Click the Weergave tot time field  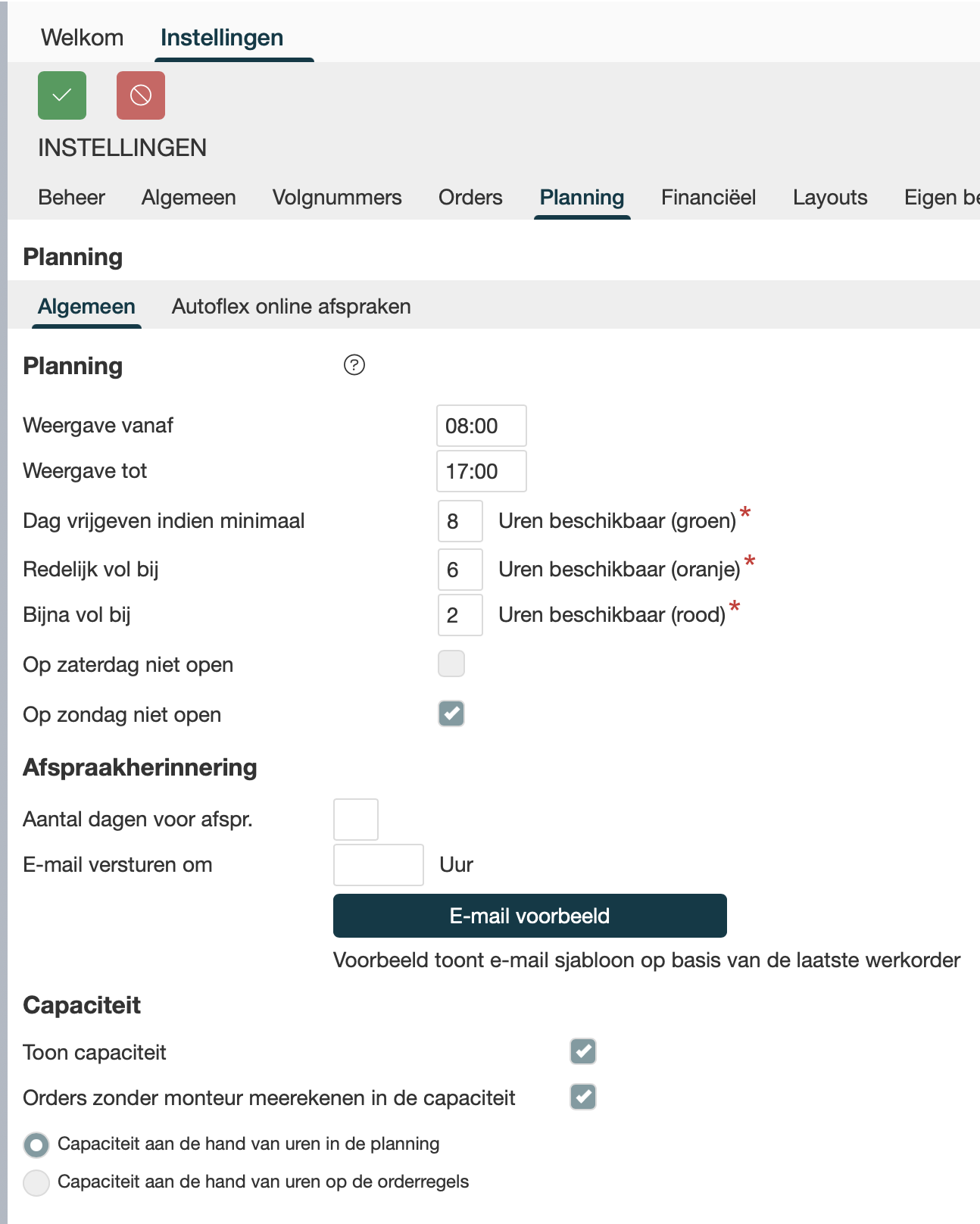tap(481, 471)
